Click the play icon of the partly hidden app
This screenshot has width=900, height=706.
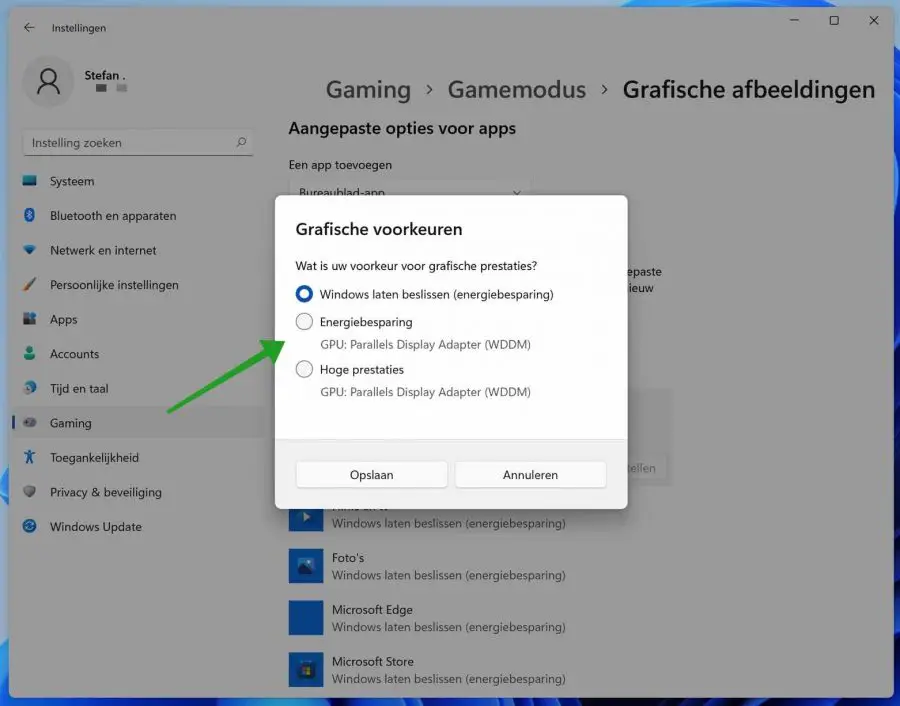pos(305,518)
